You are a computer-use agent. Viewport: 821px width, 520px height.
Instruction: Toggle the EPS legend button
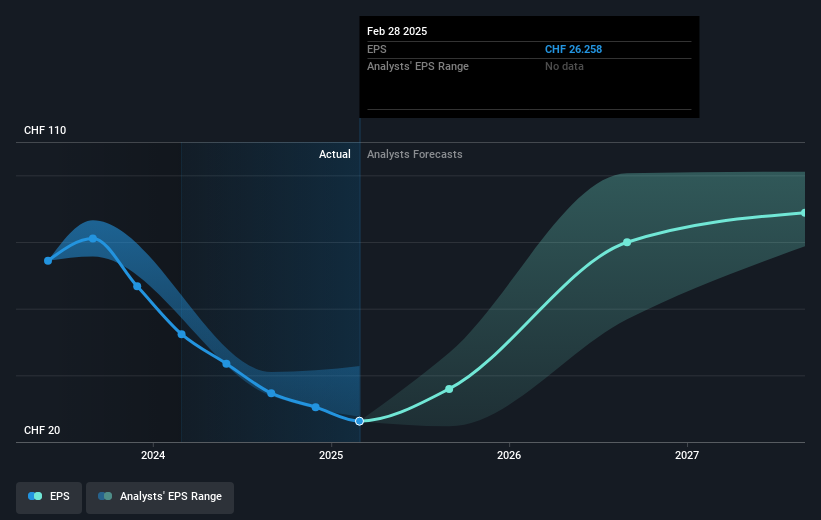point(49,497)
